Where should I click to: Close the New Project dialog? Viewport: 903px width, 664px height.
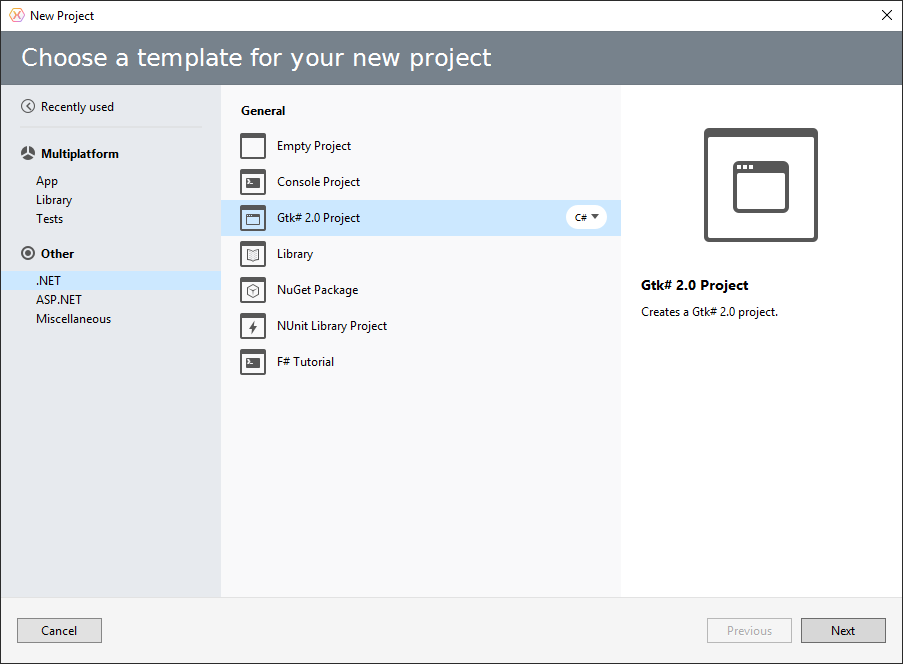[x=887, y=16]
